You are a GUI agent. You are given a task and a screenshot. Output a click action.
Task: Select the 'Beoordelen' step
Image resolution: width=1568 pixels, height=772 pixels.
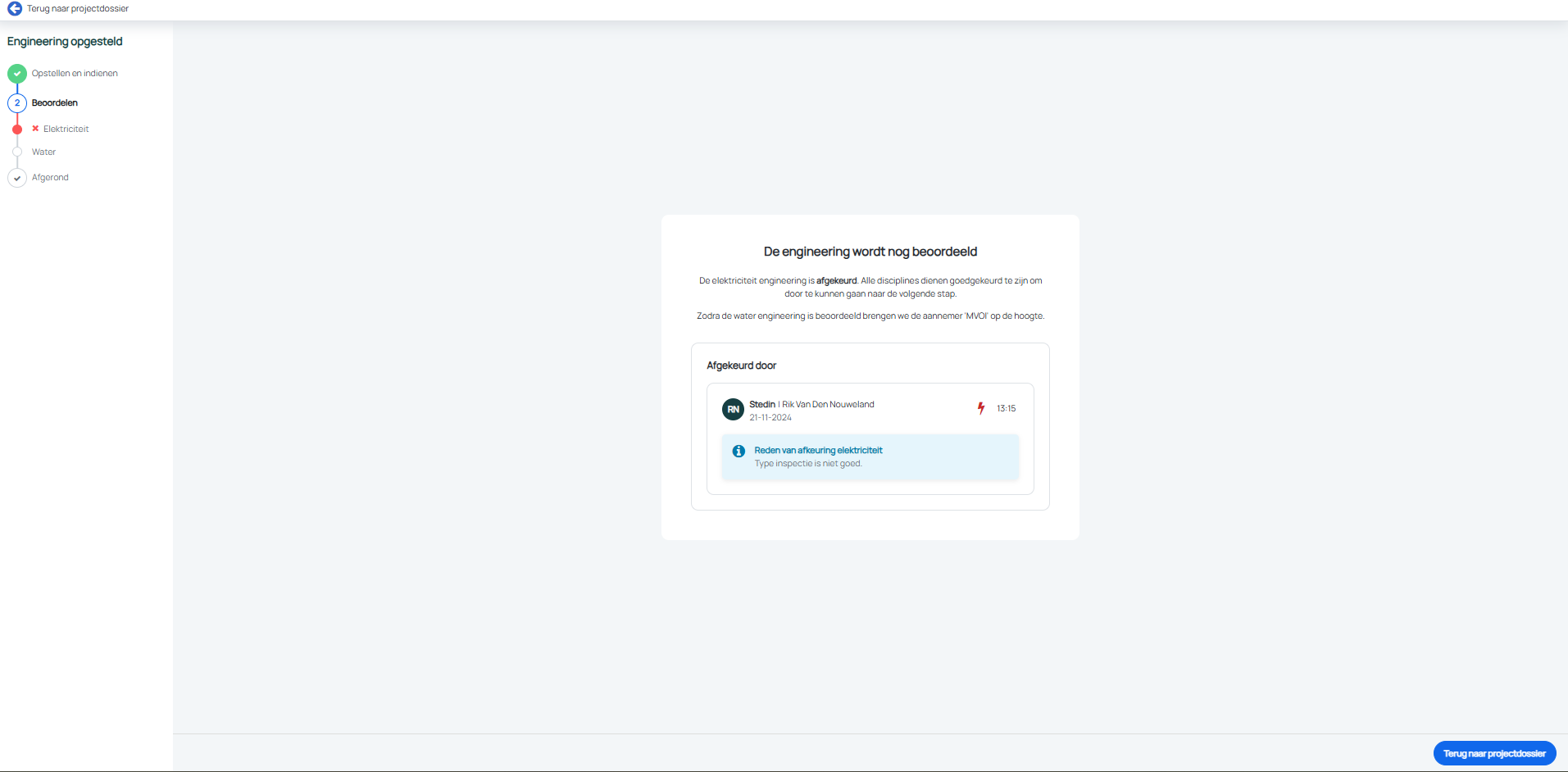pyautogui.click(x=55, y=103)
